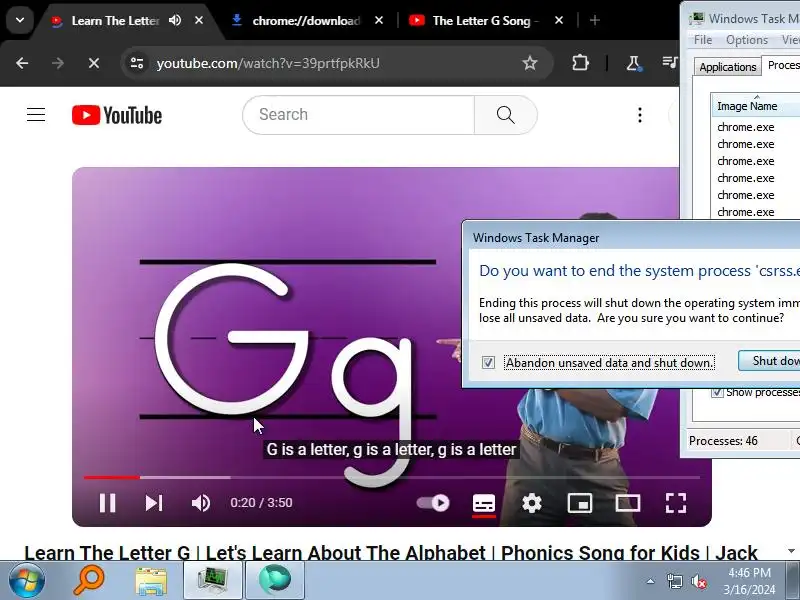Enable miniplayer mode
This screenshot has height=600, width=800.
(580, 503)
